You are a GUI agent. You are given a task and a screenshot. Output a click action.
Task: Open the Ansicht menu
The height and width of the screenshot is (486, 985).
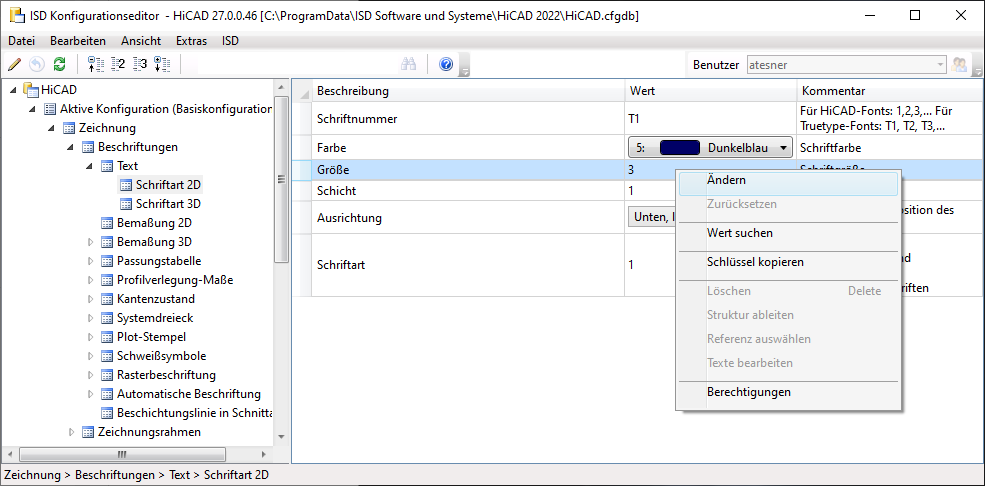pos(141,41)
